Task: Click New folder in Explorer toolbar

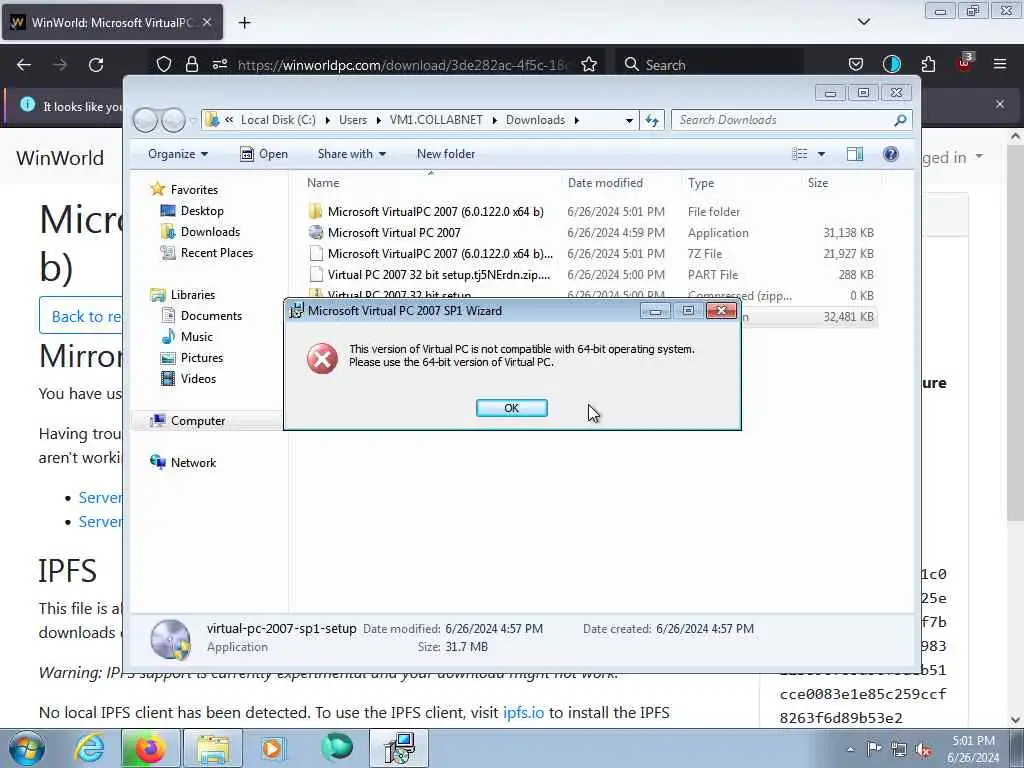Action: (446, 154)
